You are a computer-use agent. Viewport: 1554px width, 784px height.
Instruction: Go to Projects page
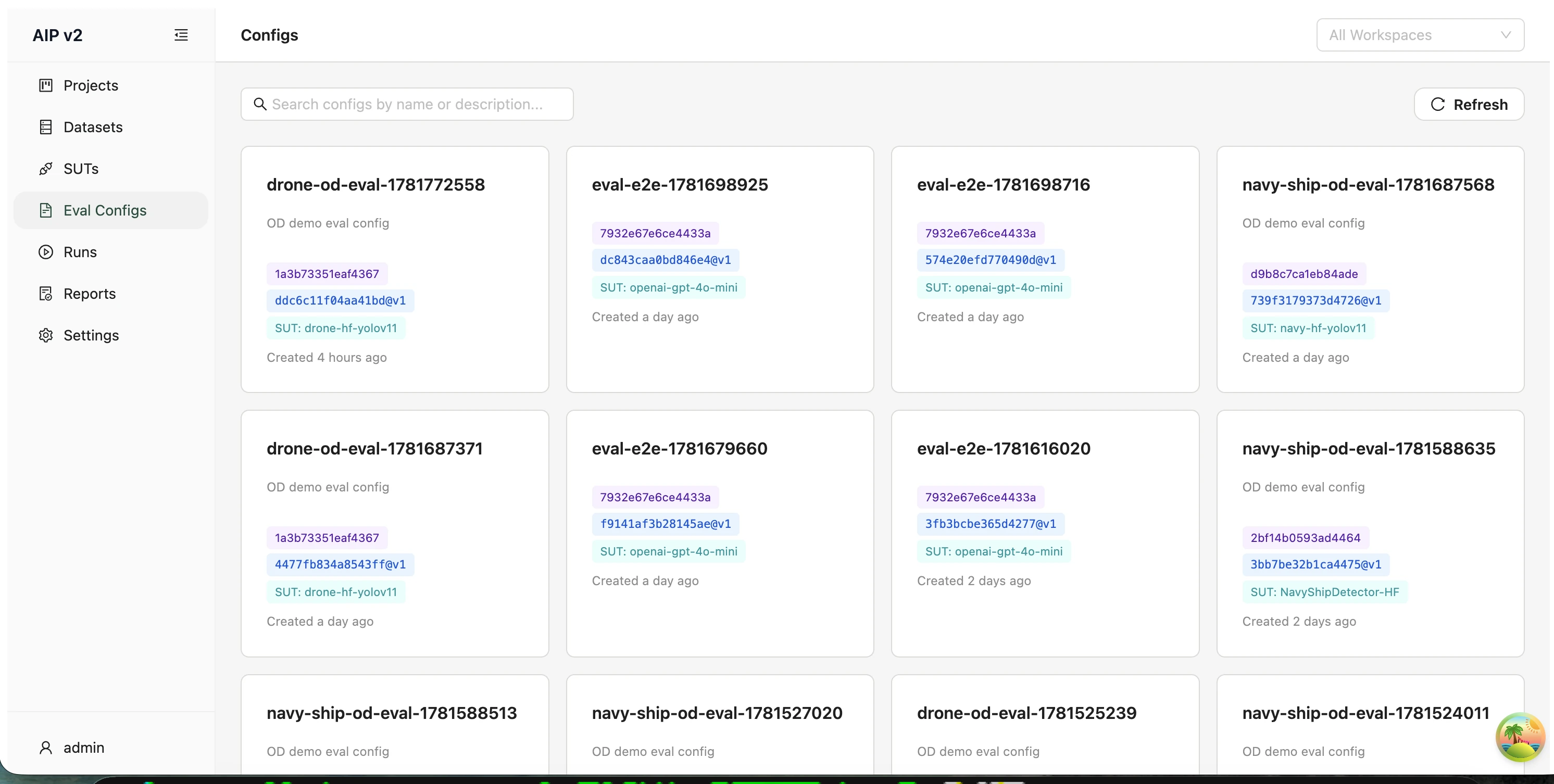111,85
